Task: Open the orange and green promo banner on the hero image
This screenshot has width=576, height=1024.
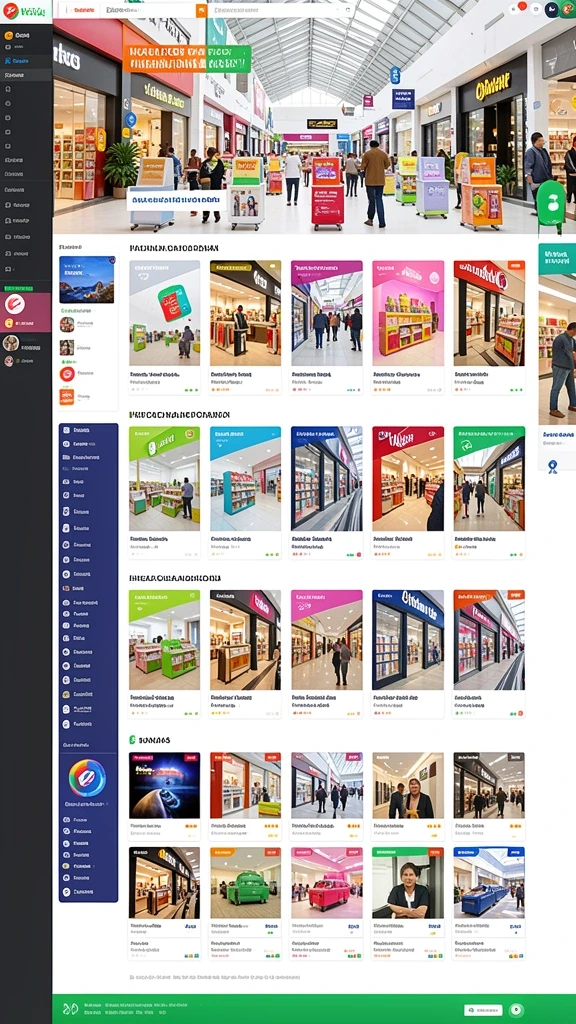Action: 187,58
